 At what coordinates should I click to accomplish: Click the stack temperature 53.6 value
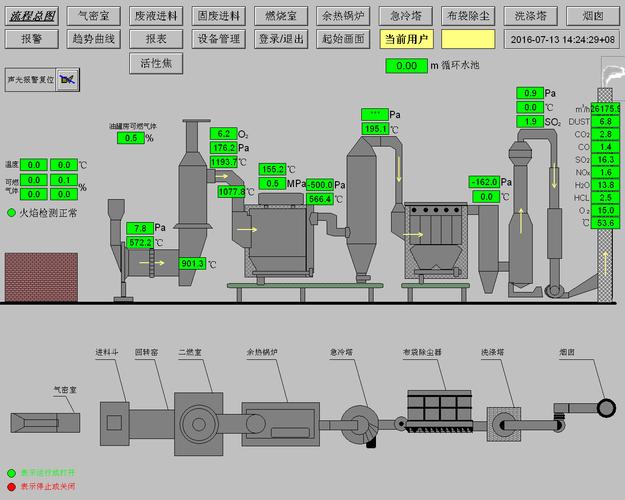coord(605,223)
